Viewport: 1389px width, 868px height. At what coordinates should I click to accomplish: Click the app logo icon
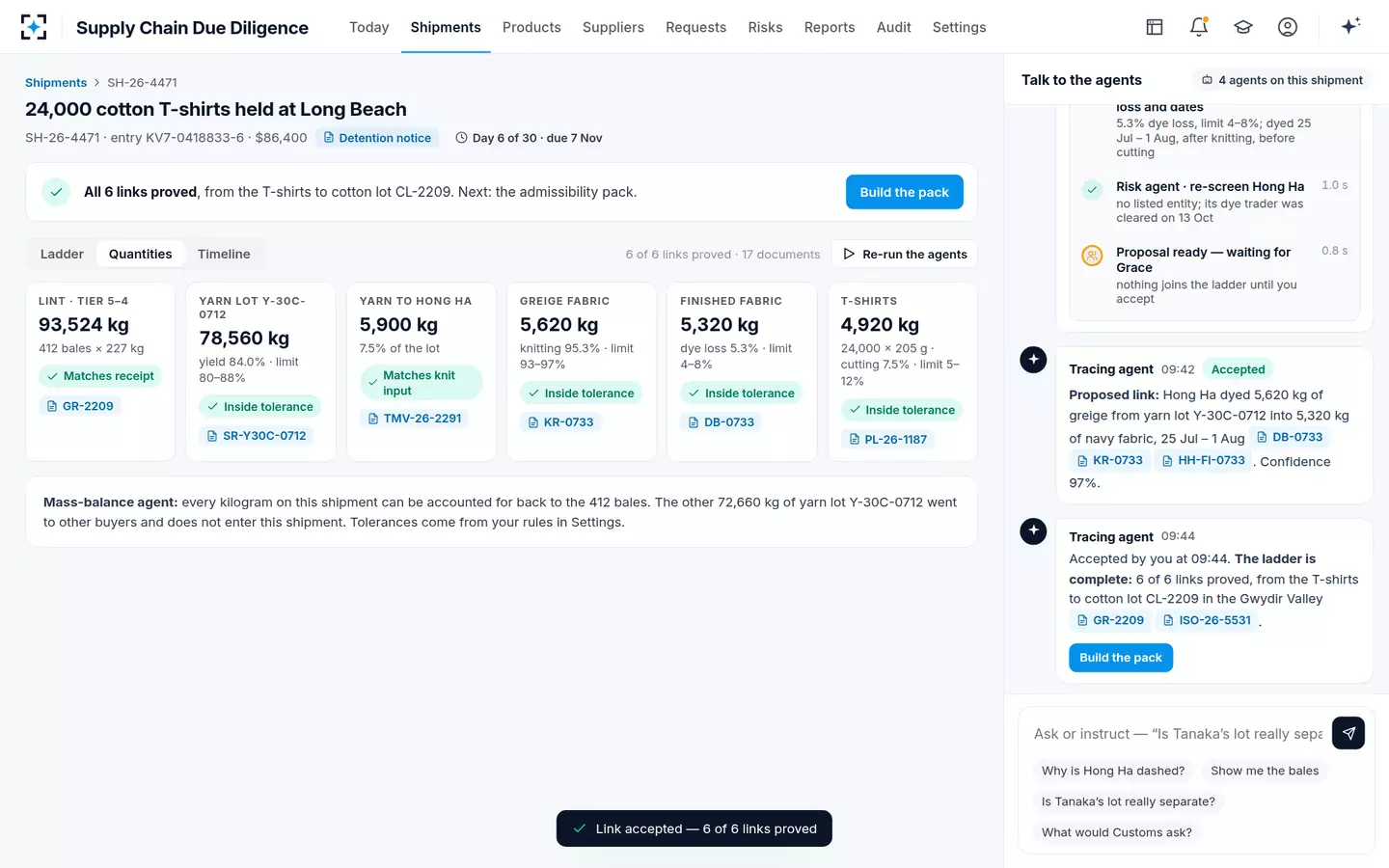tap(34, 27)
